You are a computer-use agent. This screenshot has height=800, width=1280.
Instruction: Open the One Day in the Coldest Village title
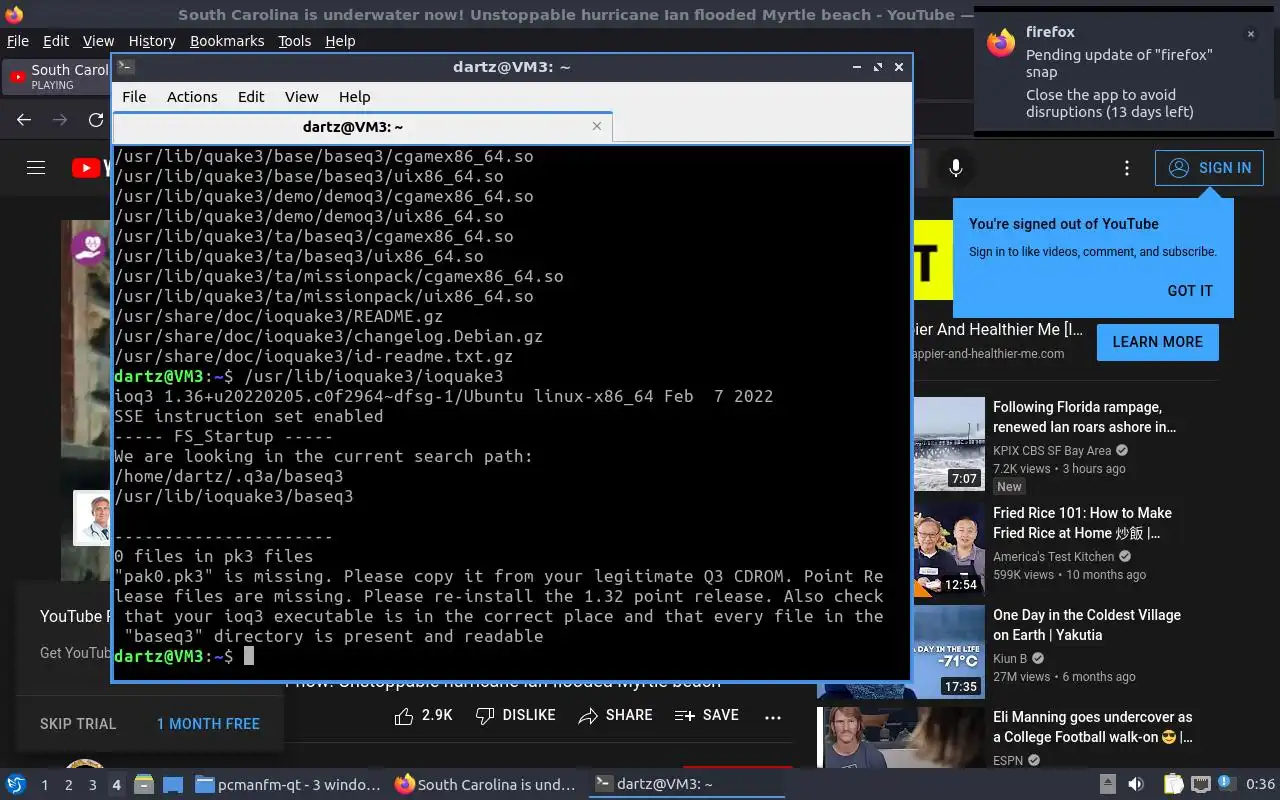point(1087,625)
